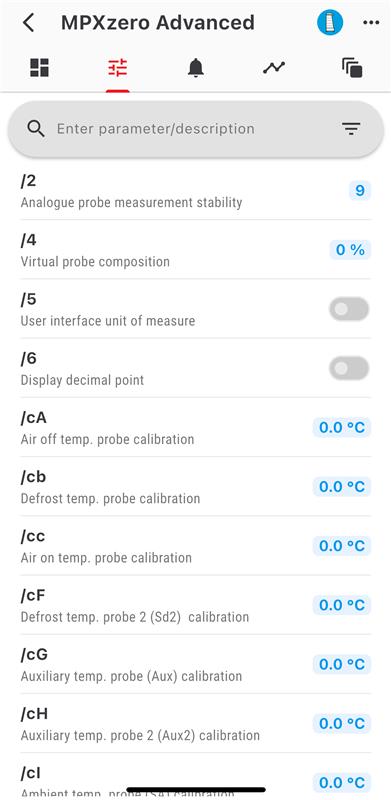Open the /cc Air on calibration value
Viewport: 391px width, 800px height.
tap(342, 545)
